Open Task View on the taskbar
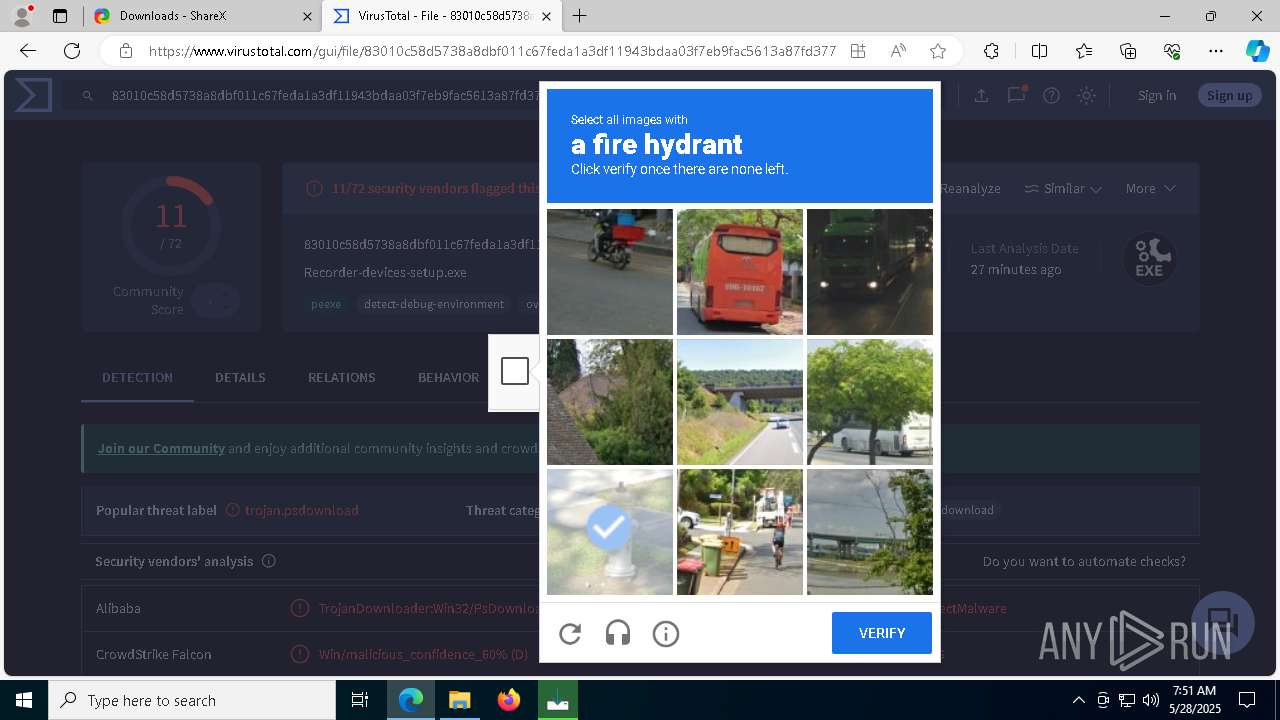1280x720 pixels. click(x=360, y=700)
